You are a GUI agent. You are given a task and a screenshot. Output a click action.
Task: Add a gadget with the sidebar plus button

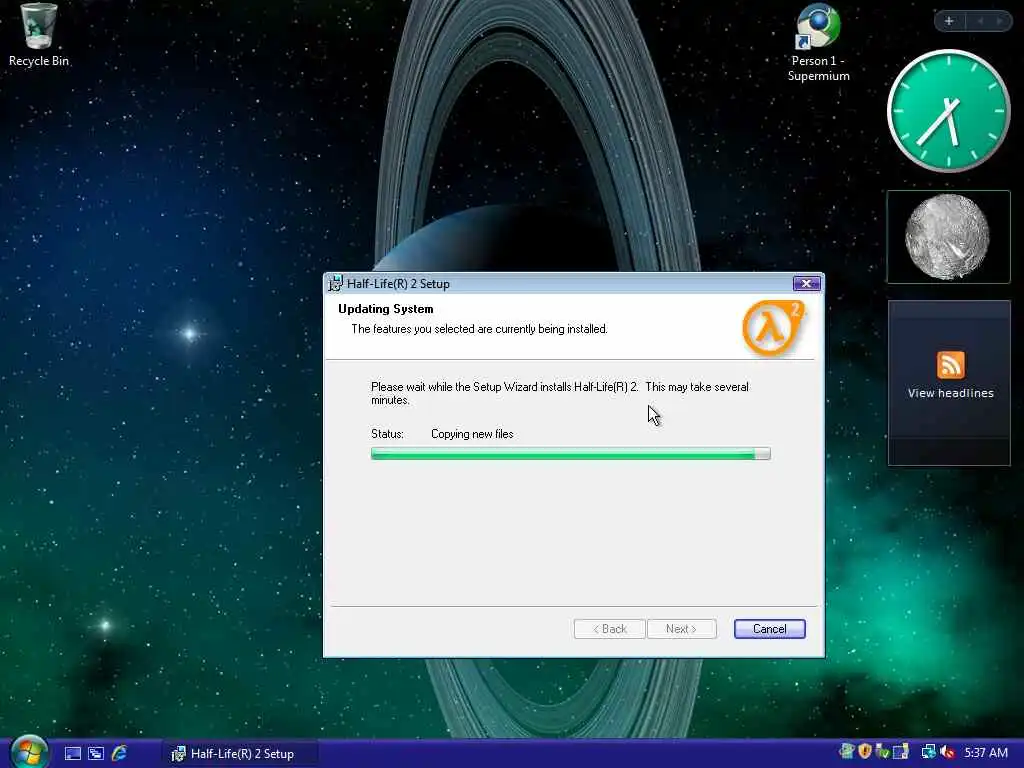949,22
